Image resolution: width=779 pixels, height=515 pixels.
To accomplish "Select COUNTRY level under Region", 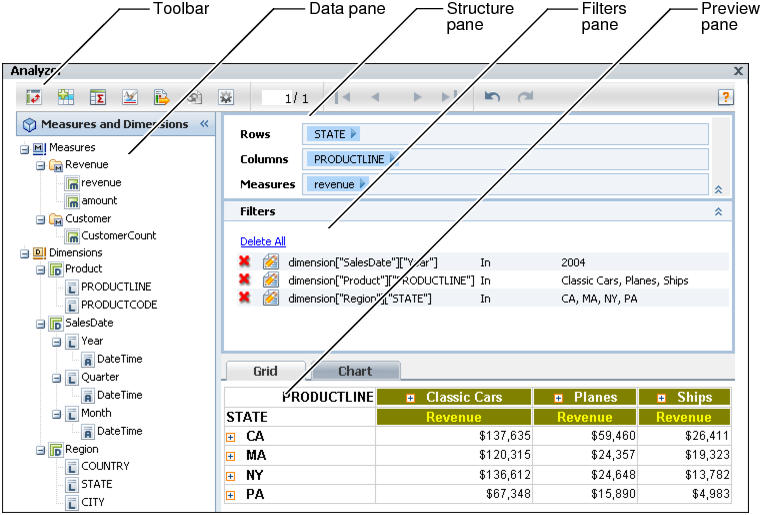I will [x=105, y=466].
